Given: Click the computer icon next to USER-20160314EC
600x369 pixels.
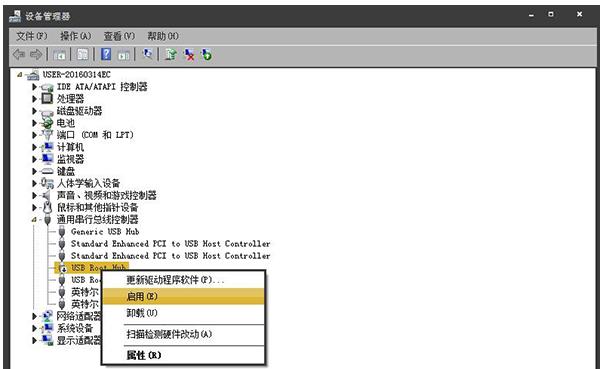Looking at the screenshot, I should pos(33,75).
